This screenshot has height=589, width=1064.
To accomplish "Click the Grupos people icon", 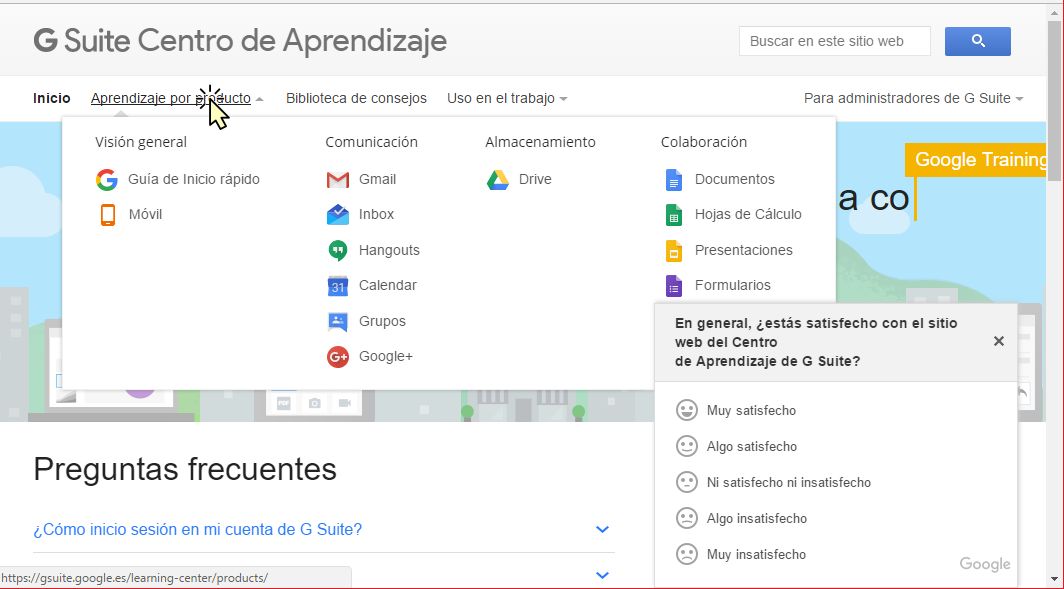I will pos(337,321).
